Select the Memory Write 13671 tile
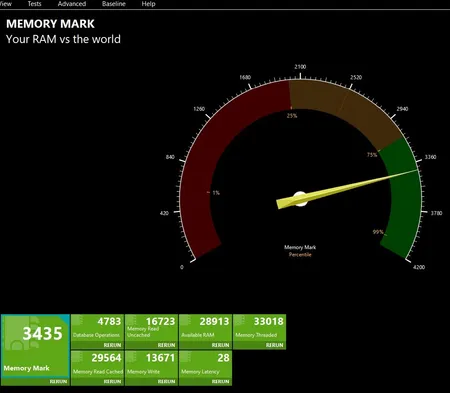 click(x=151, y=364)
